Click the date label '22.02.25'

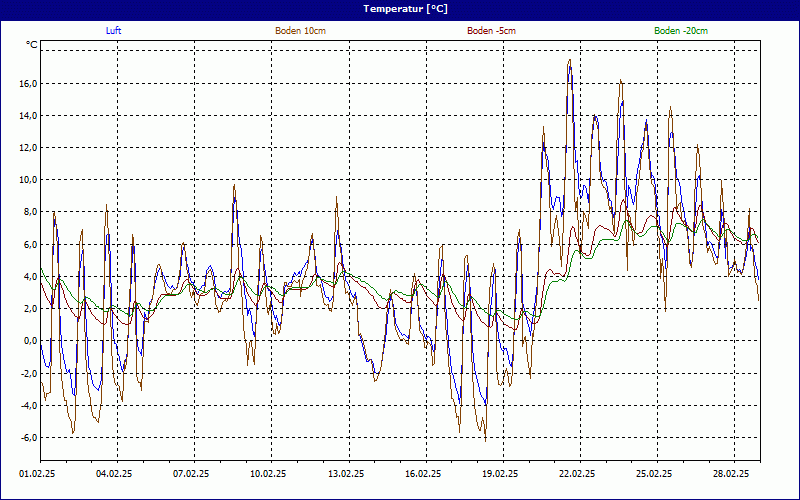click(577, 474)
